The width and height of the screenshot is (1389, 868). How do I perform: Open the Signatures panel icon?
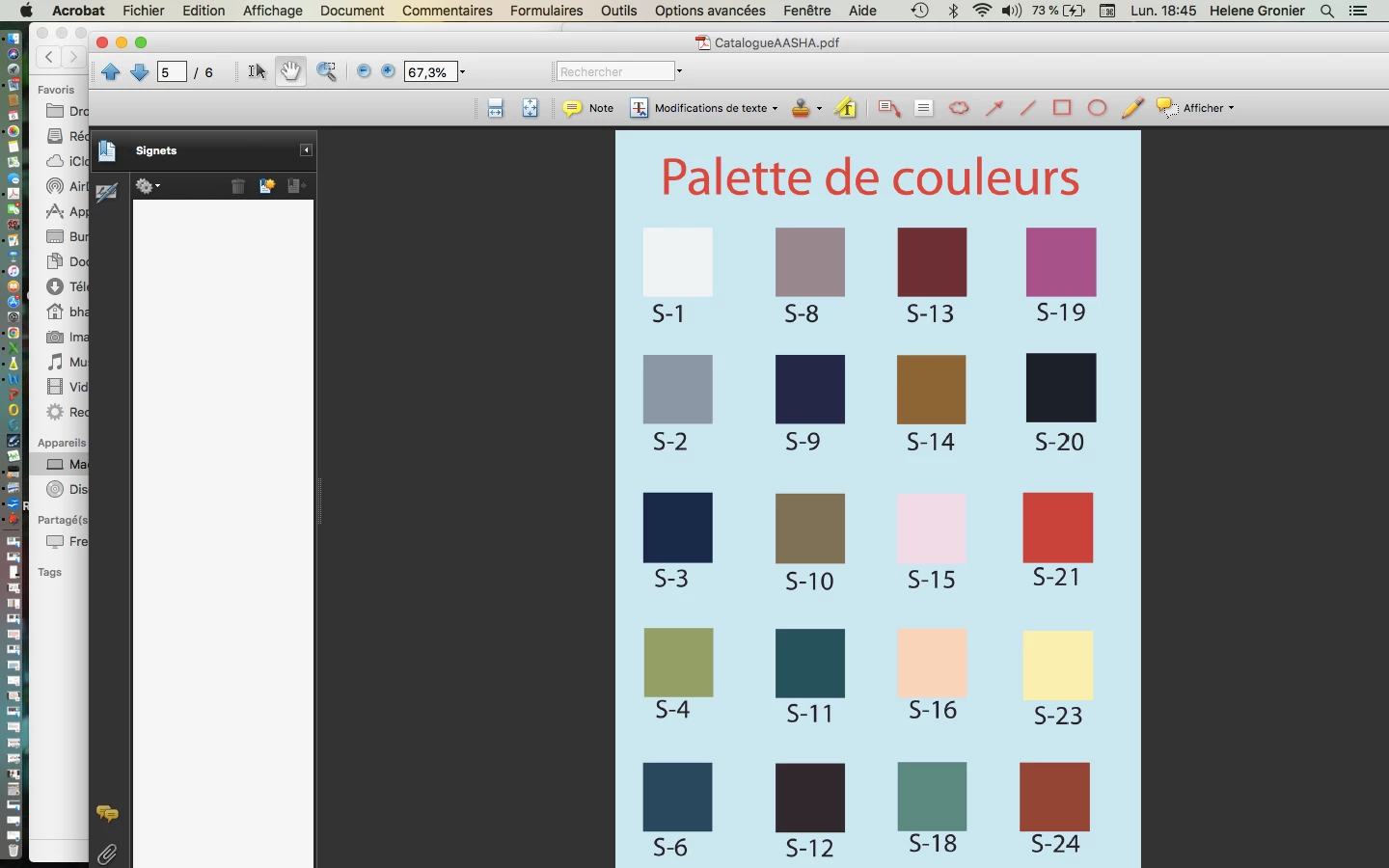(107, 192)
